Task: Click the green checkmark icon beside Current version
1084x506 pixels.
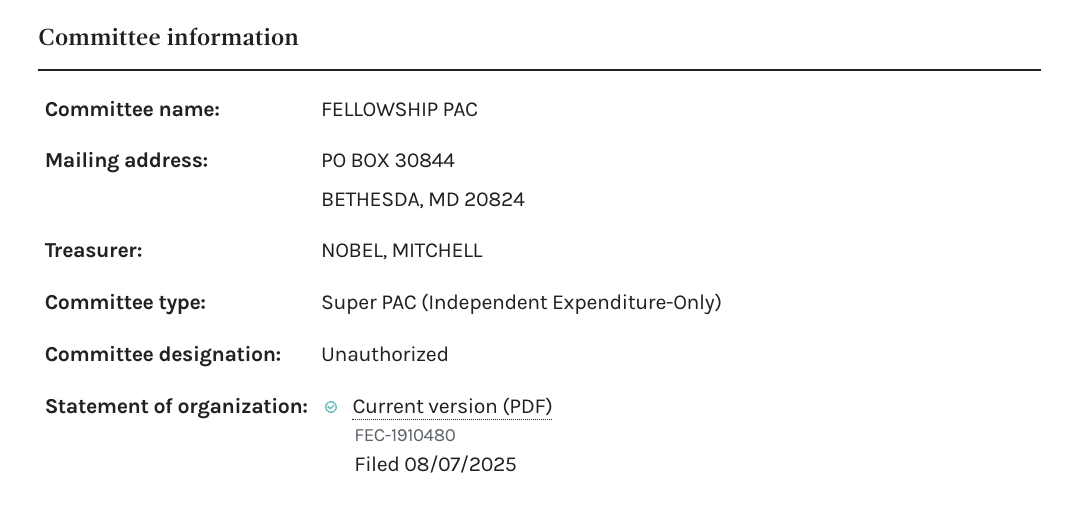Action: point(331,407)
